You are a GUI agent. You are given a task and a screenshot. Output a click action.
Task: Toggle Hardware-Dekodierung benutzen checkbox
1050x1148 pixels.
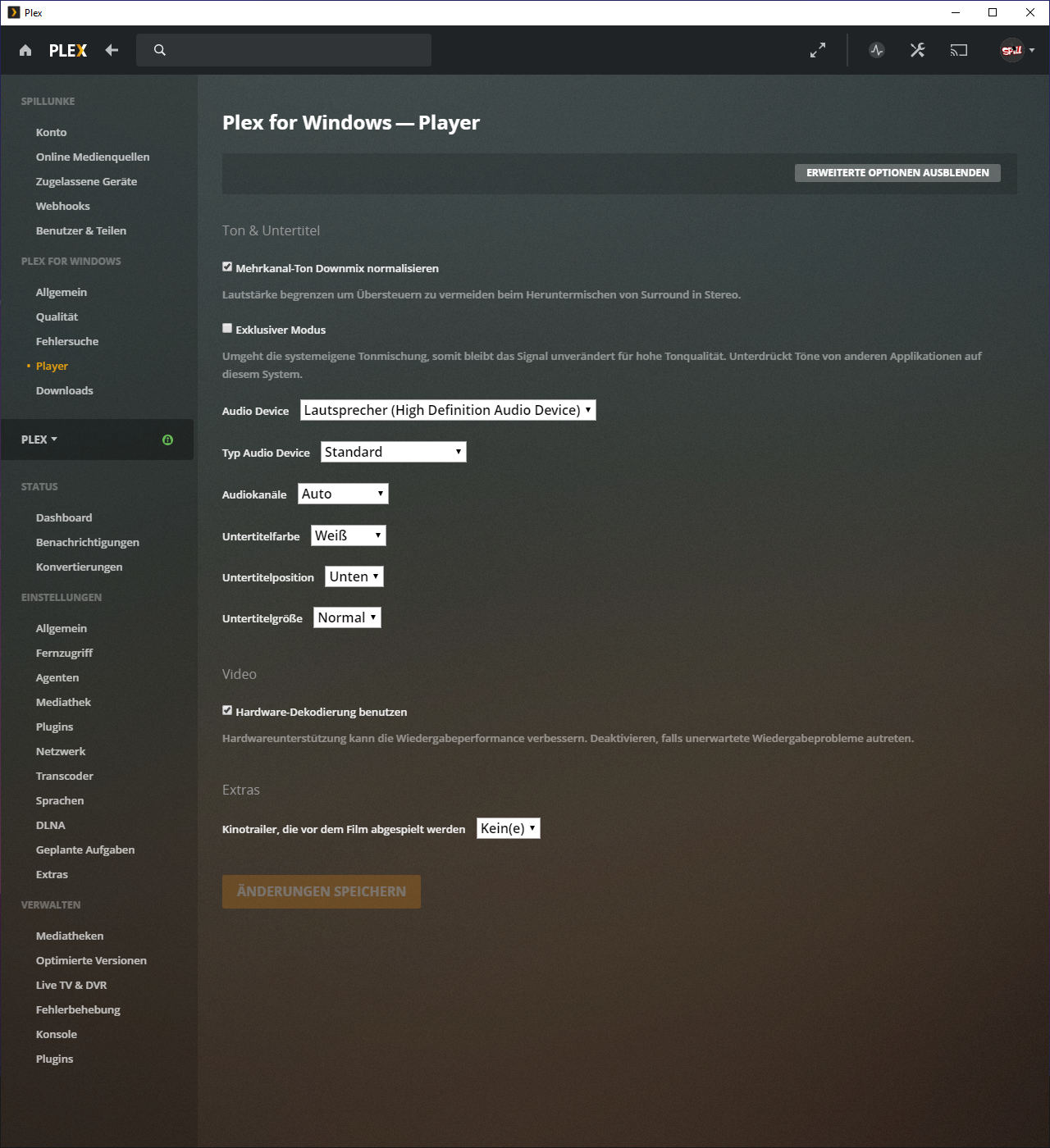click(x=227, y=710)
